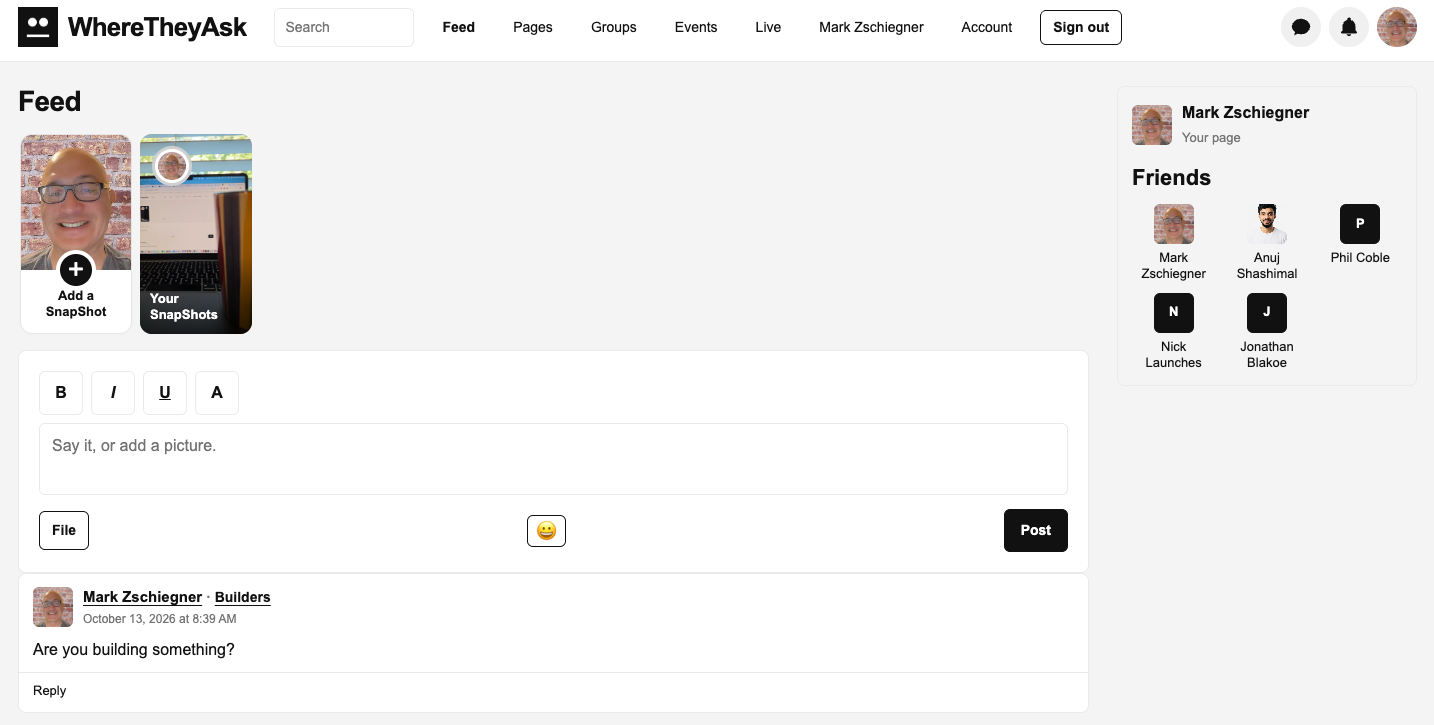Open Nick Launches' friend avatar
The width and height of the screenshot is (1434, 725).
1174,313
